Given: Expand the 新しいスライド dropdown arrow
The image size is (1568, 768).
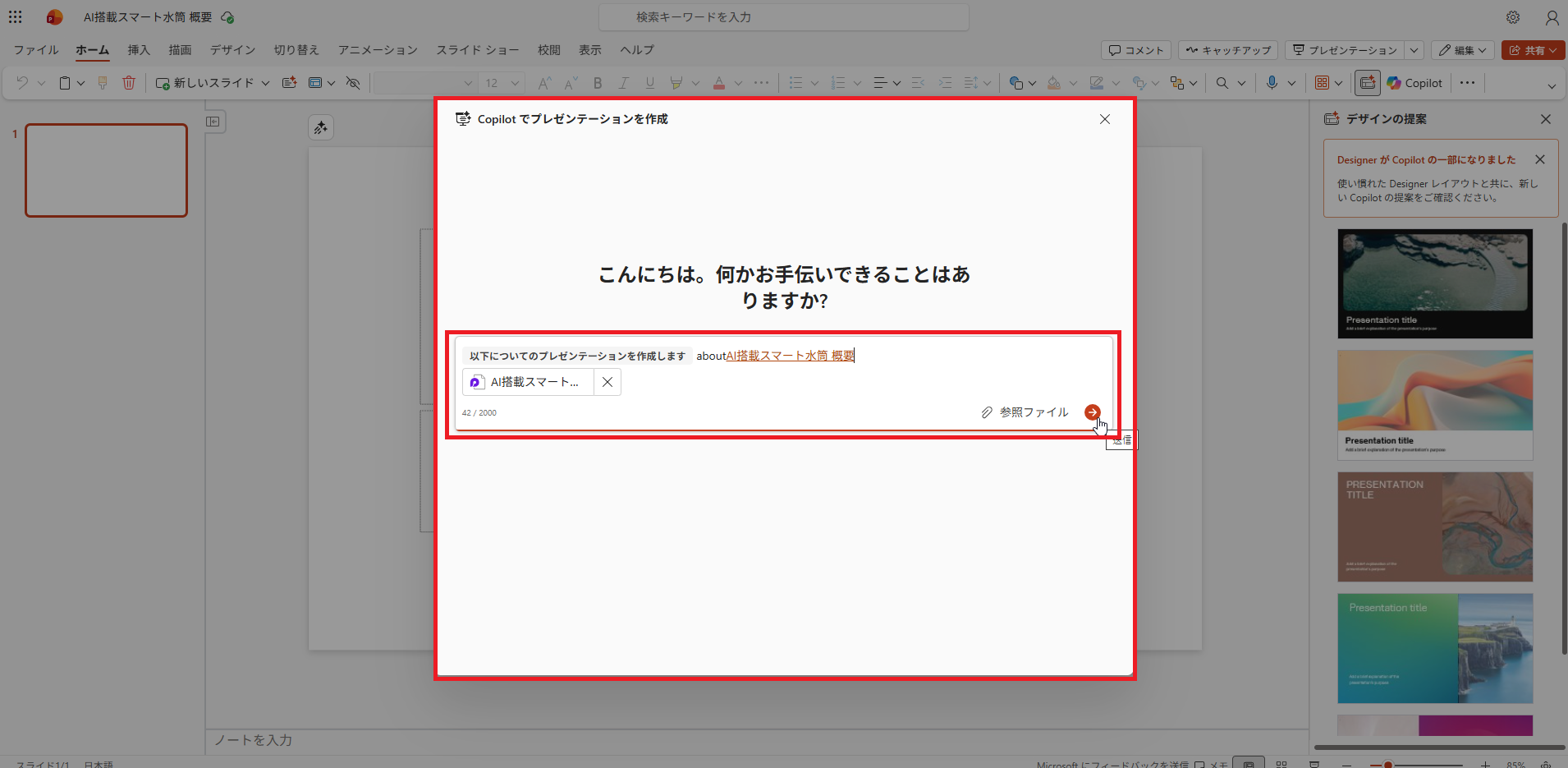Looking at the screenshot, I should (264, 82).
